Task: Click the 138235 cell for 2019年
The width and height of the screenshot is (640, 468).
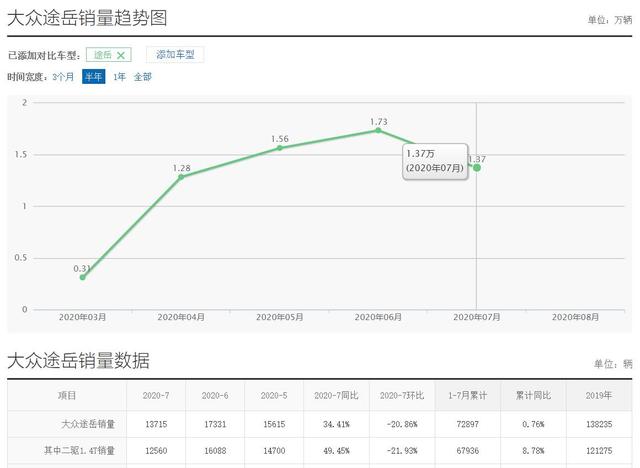Action: click(599, 424)
